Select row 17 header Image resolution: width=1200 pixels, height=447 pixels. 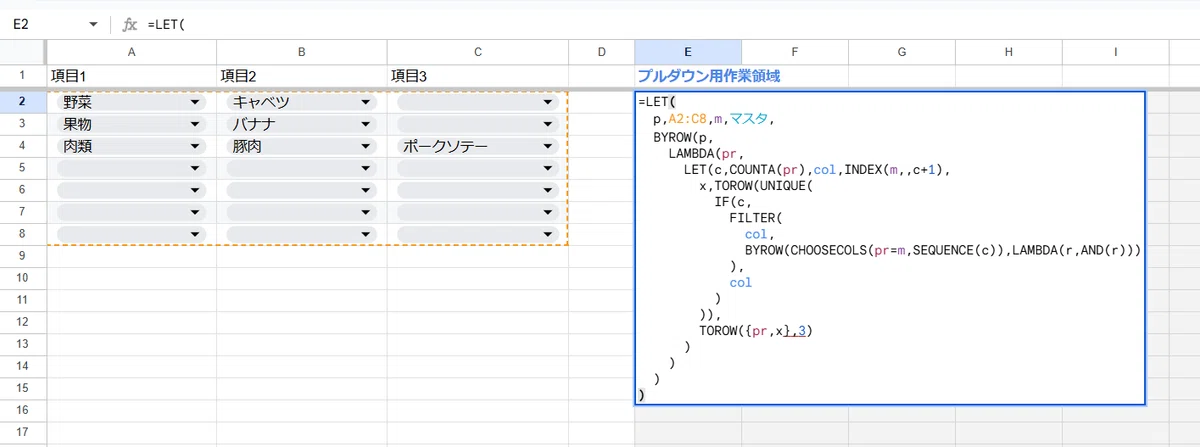pyautogui.click(x=23, y=432)
